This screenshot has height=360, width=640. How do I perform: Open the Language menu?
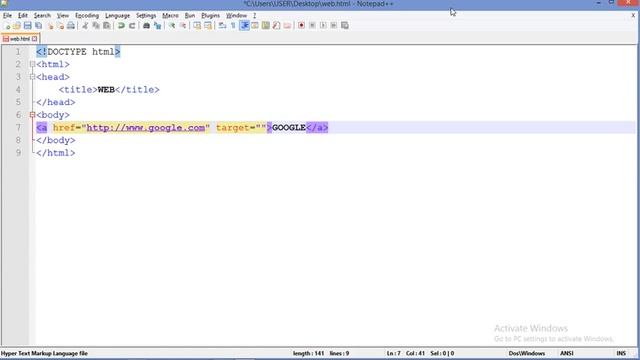click(118, 16)
